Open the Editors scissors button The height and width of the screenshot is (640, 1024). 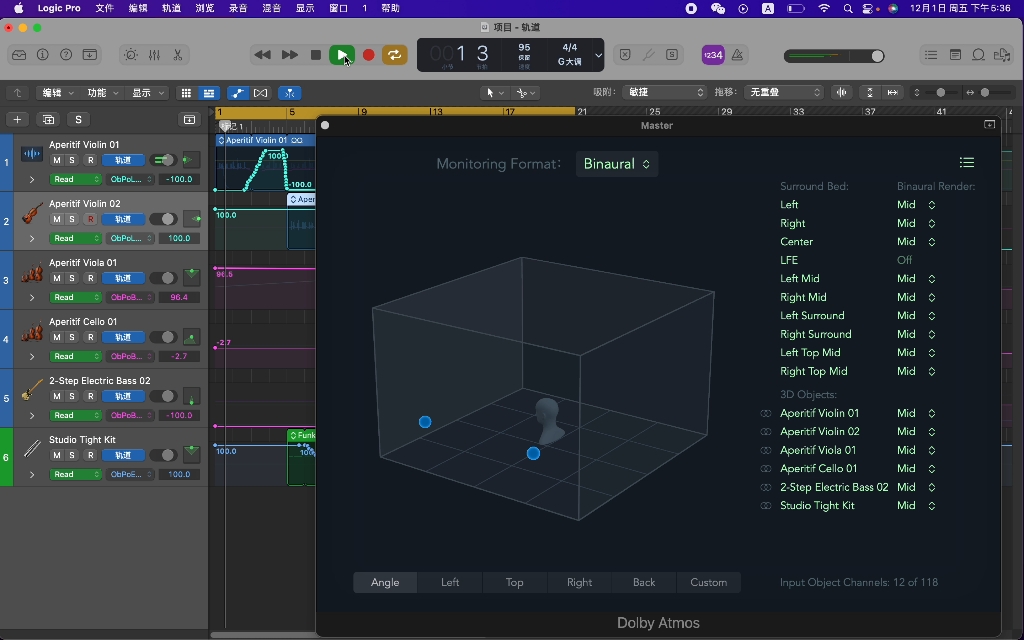[178, 55]
